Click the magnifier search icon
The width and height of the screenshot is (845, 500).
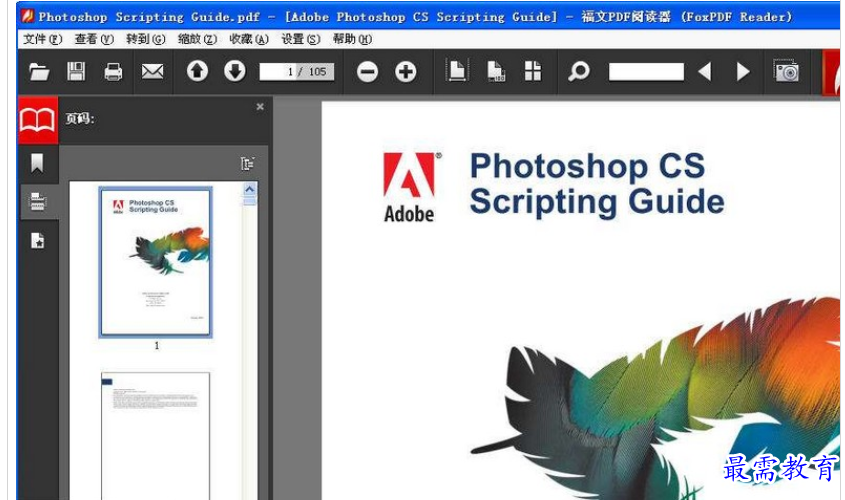click(x=579, y=71)
